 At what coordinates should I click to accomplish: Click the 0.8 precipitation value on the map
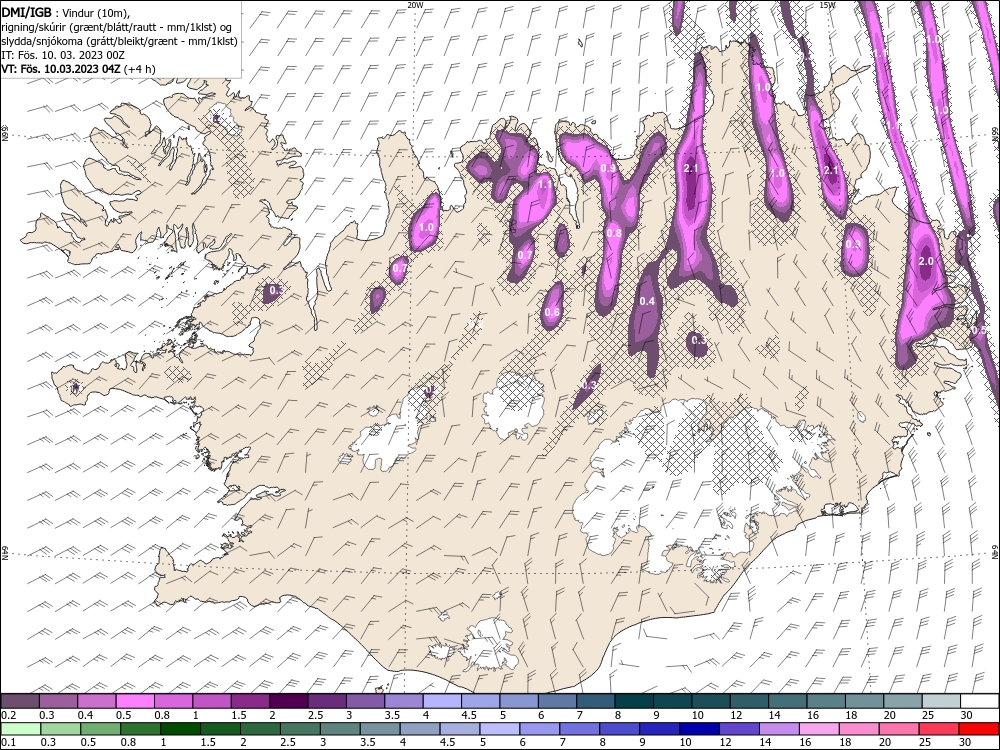point(614,233)
